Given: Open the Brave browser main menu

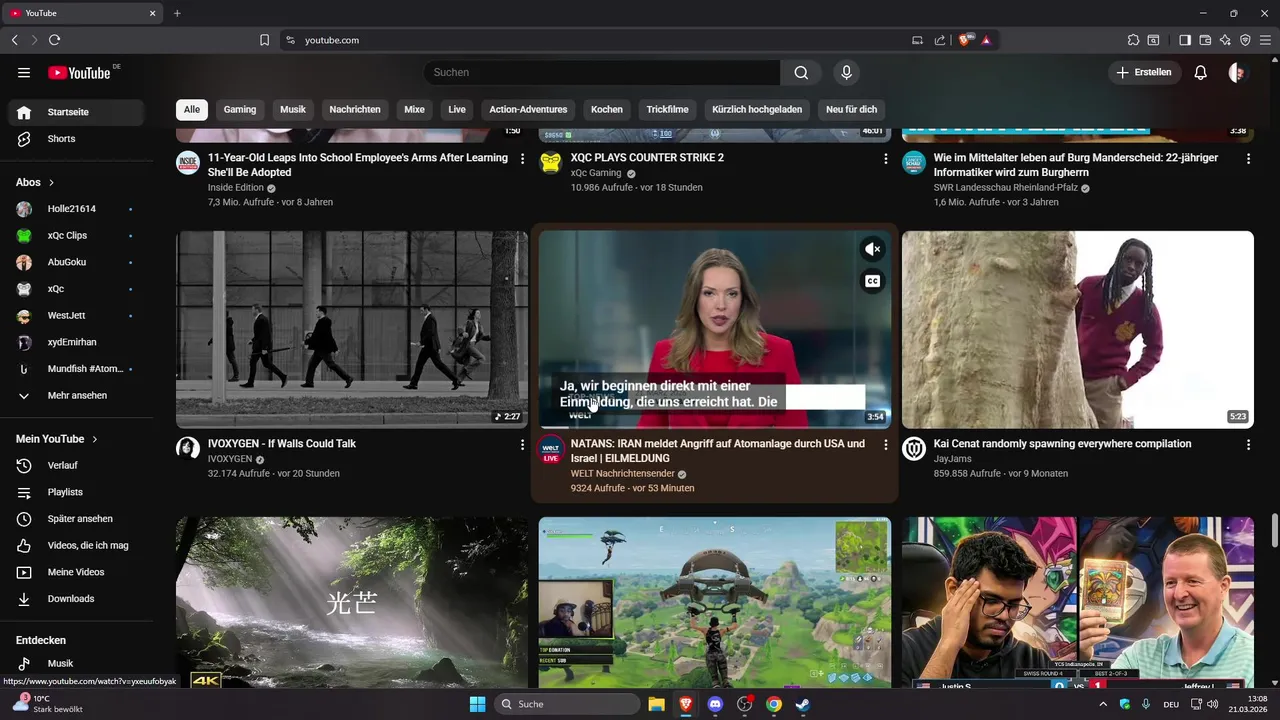Looking at the screenshot, I should pos(1265,40).
